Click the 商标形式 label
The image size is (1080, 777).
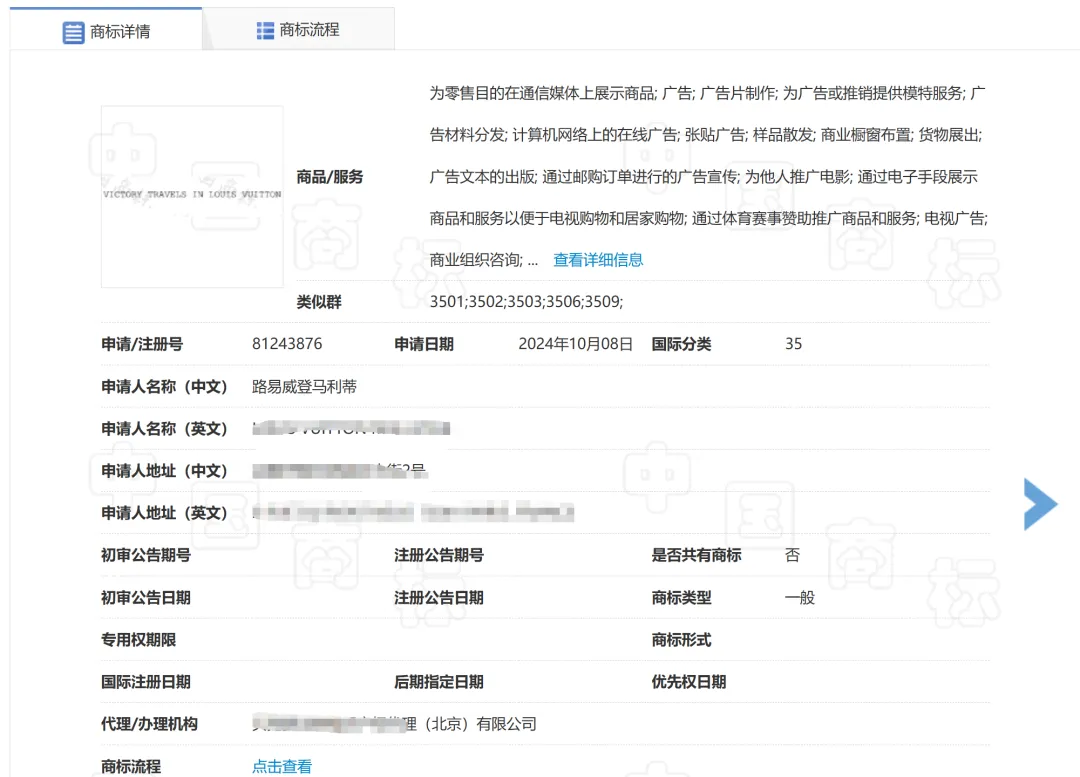pyautogui.click(x=681, y=639)
